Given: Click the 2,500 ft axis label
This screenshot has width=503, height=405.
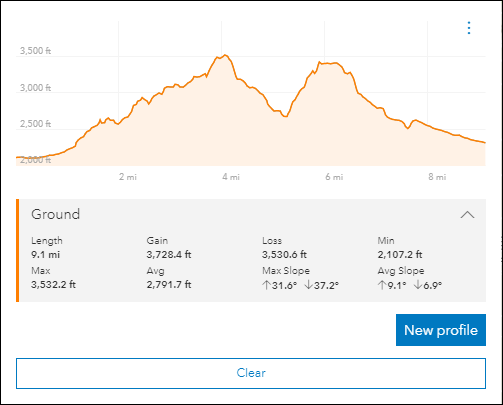Looking at the screenshot, I should (35, 124).
